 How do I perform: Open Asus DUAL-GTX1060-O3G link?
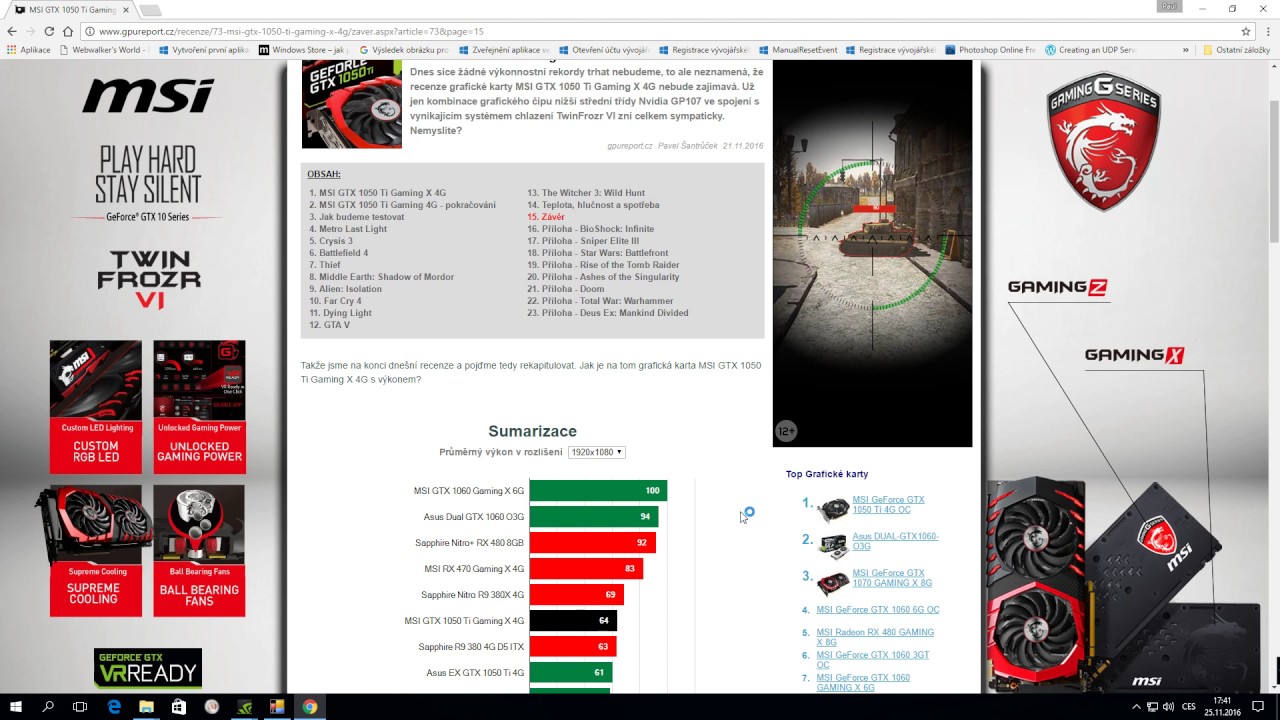pyautogui.click(x=895, y=541)
